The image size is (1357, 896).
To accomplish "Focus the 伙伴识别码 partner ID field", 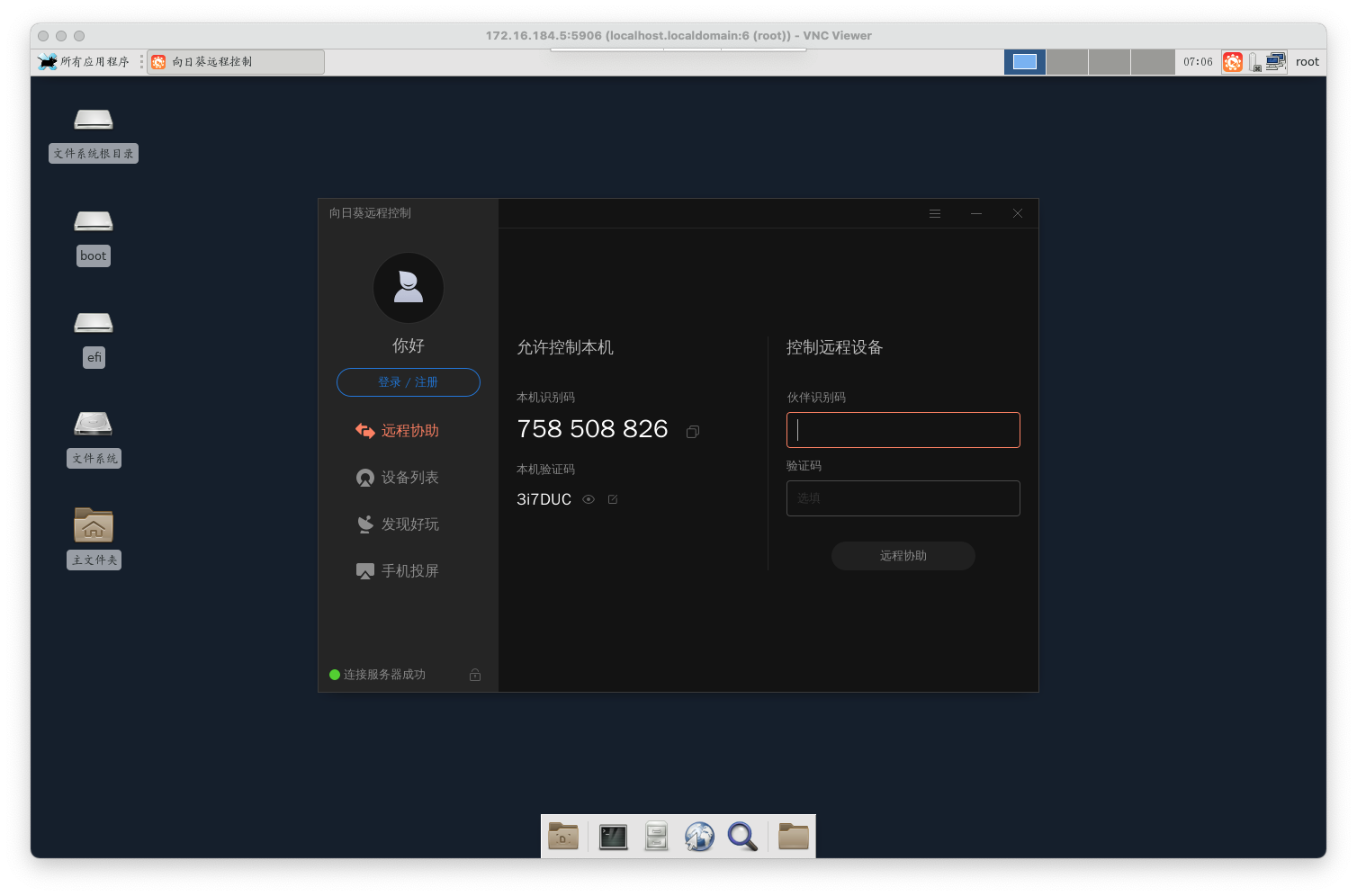I will click(x=903, y=430).
